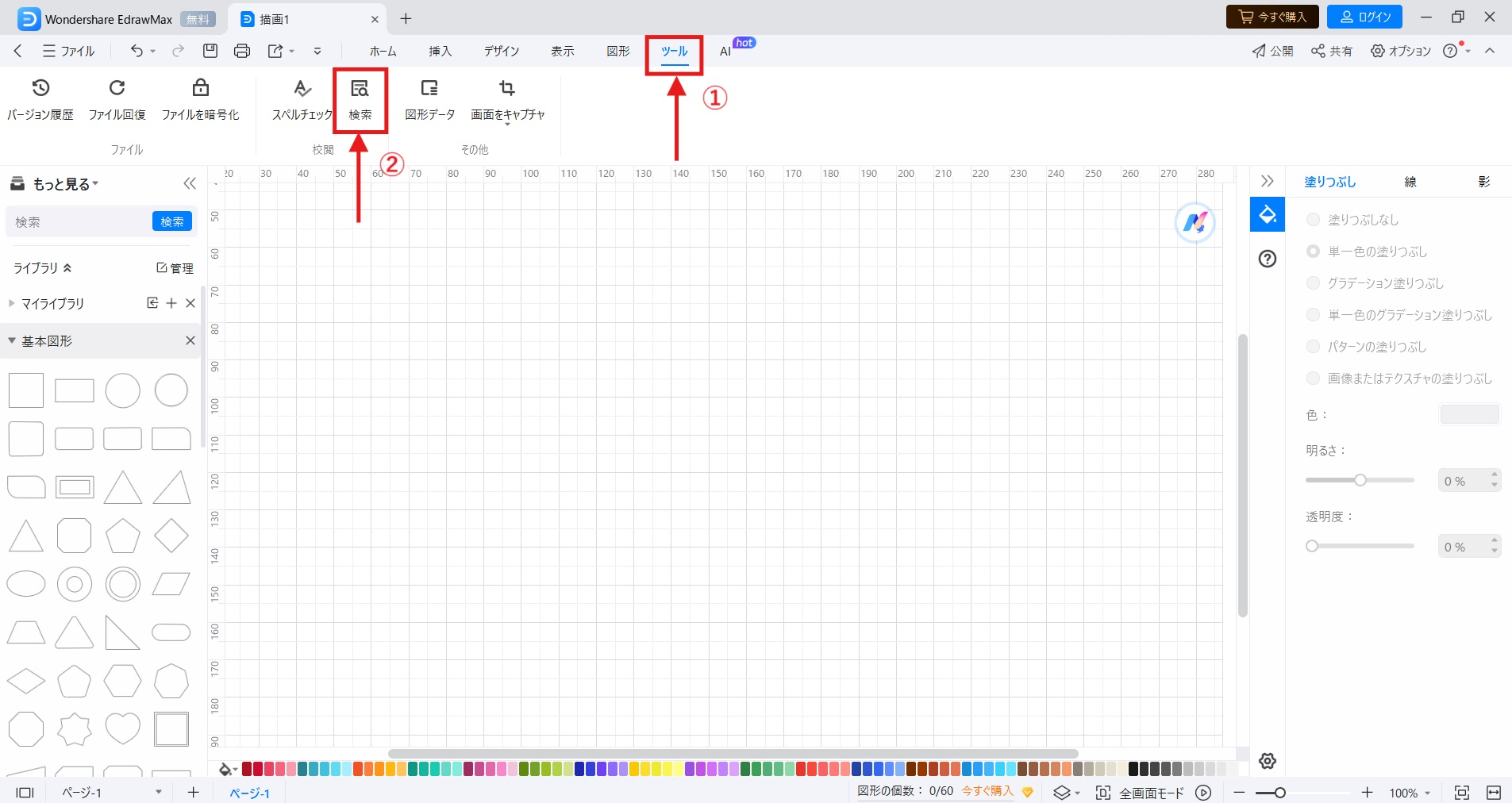Pick the diamond shape in 基本図形

[171, 536]
